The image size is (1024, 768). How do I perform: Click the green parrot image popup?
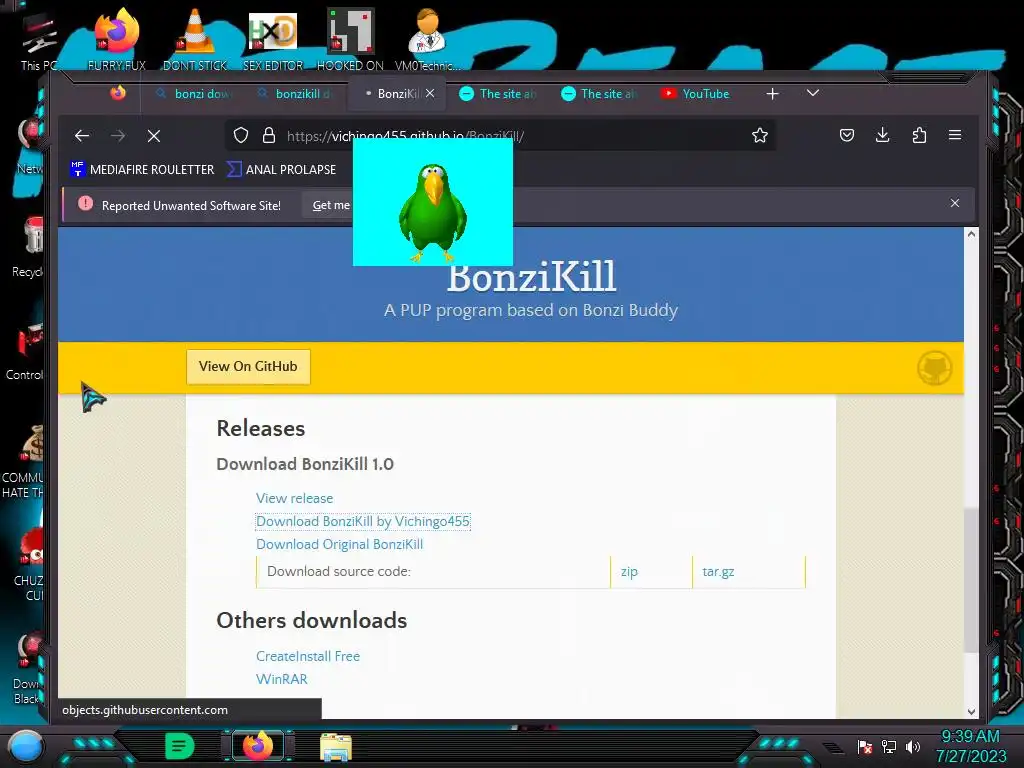(433, 202)
